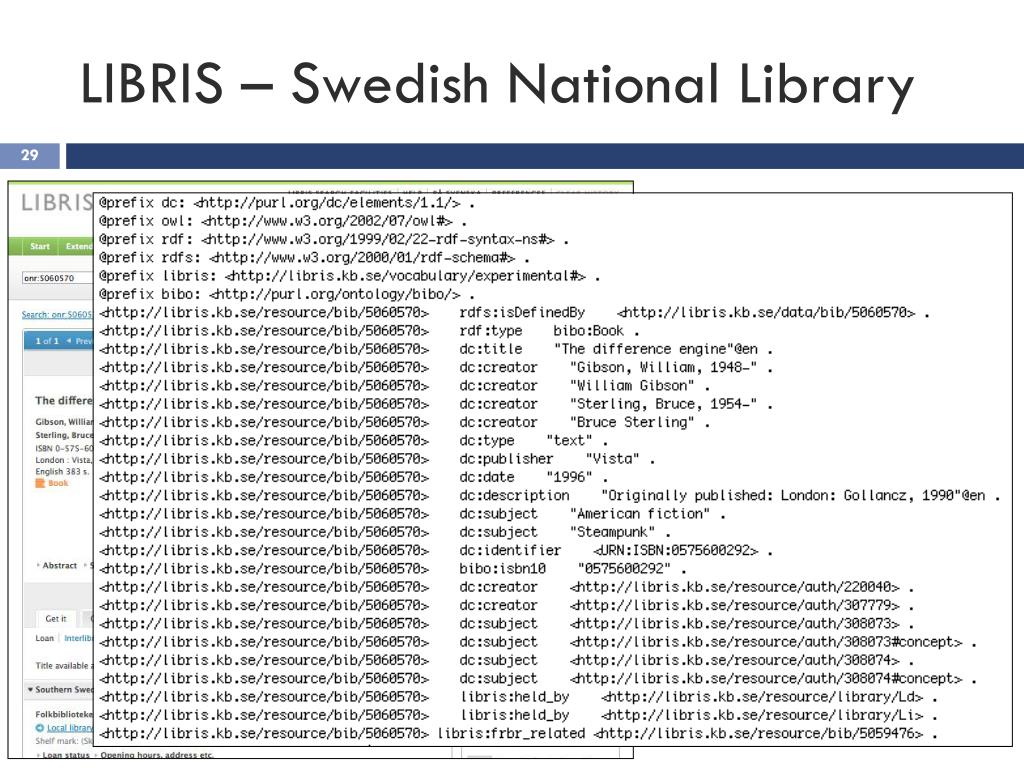
Task: Click the 'URN:ISBN:0575600292' identifier
Action: (675, 551)
